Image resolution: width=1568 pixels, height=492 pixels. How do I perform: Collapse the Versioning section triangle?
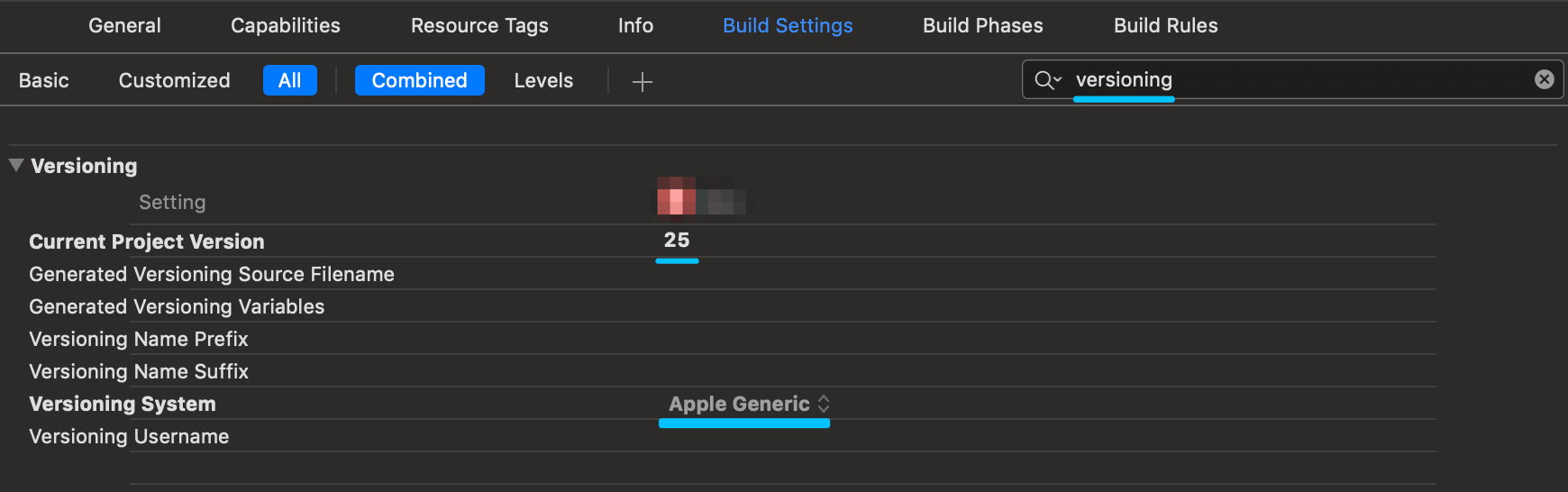(x=16, y=165)
